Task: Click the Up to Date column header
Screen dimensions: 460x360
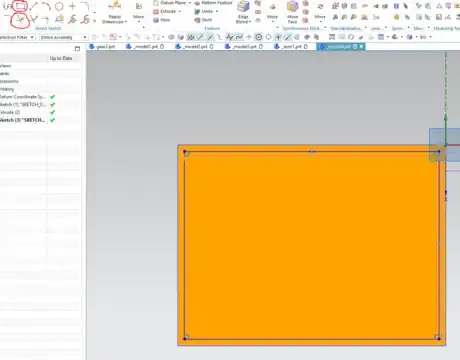Action: 61,58
